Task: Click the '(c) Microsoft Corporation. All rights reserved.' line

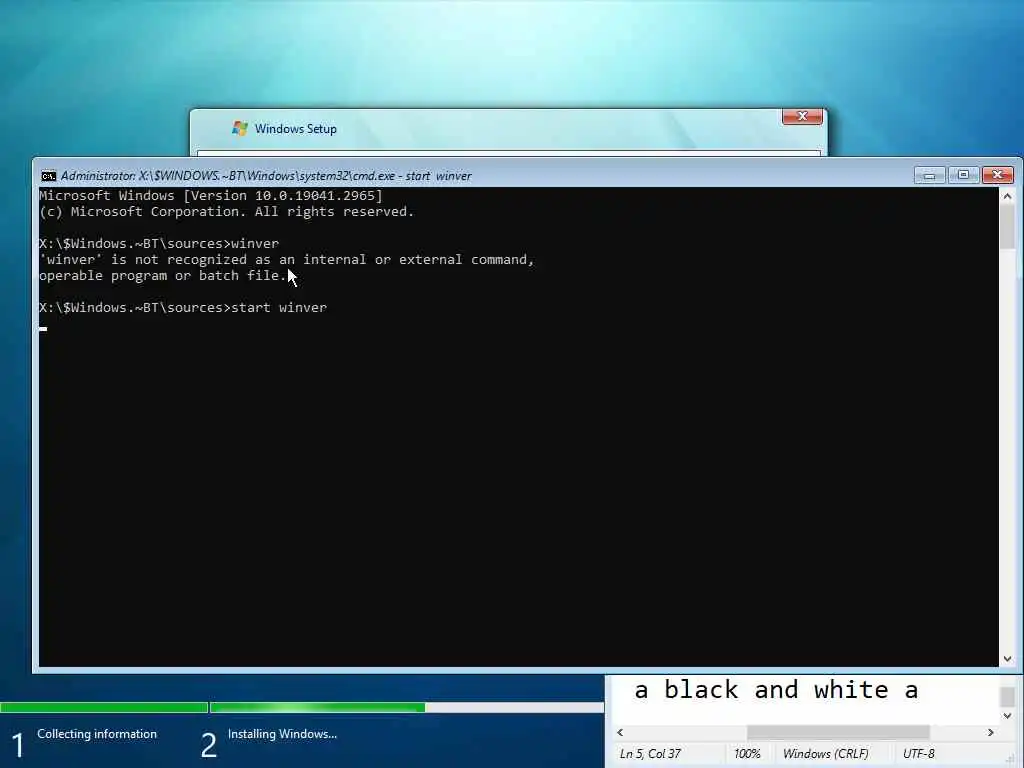Action: 227,212
